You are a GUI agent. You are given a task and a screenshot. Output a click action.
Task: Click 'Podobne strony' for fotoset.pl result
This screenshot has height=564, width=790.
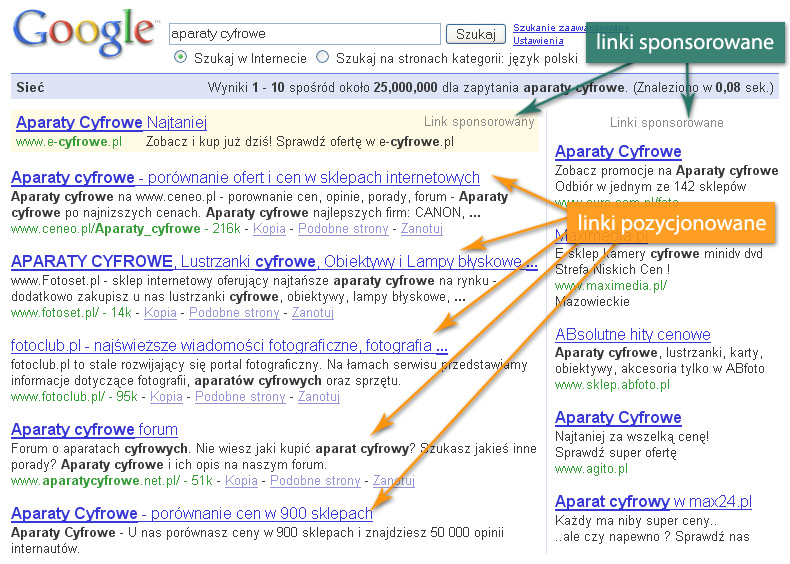(234, 312)
